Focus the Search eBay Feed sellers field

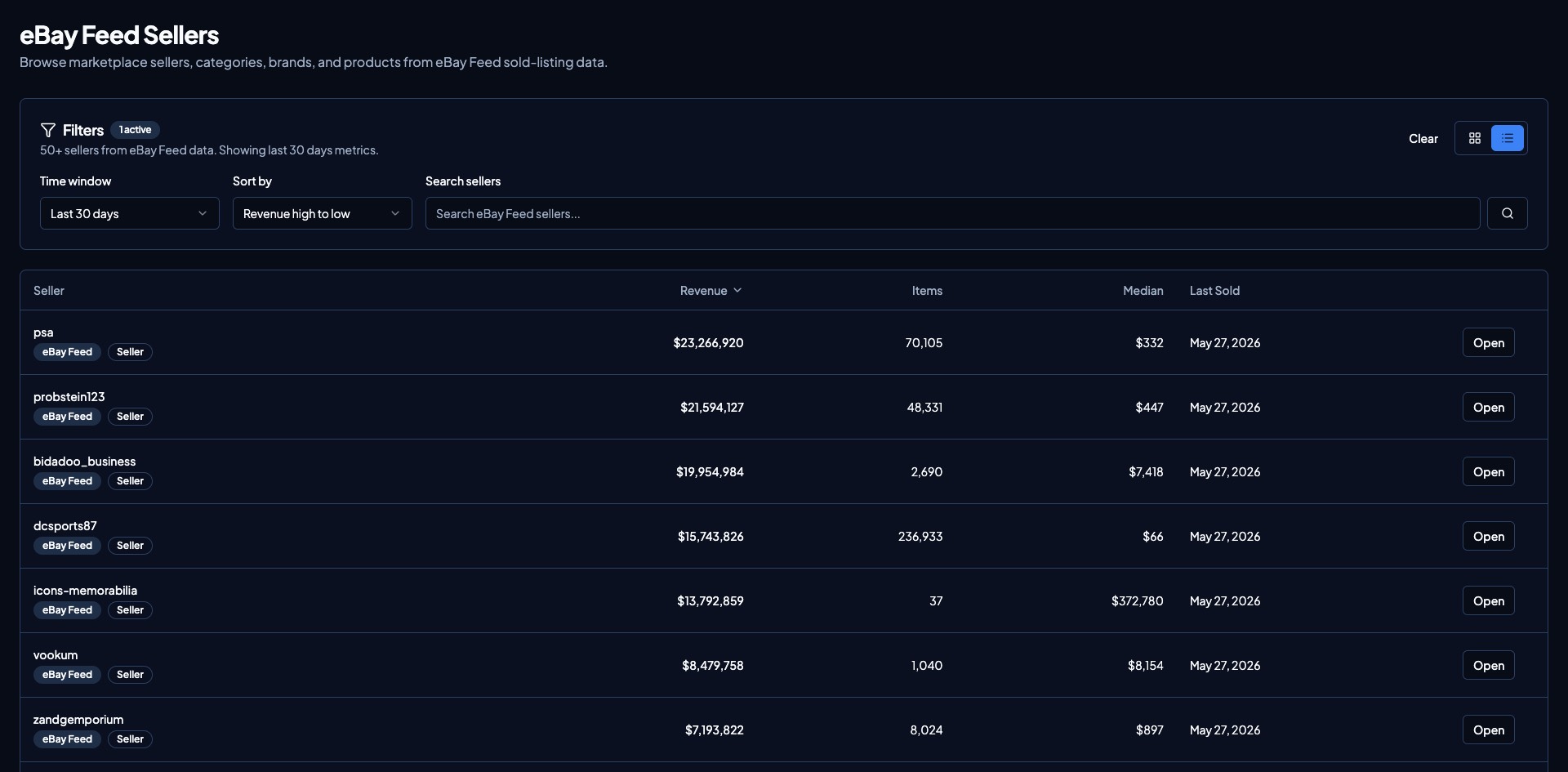(x=952, y=213)
